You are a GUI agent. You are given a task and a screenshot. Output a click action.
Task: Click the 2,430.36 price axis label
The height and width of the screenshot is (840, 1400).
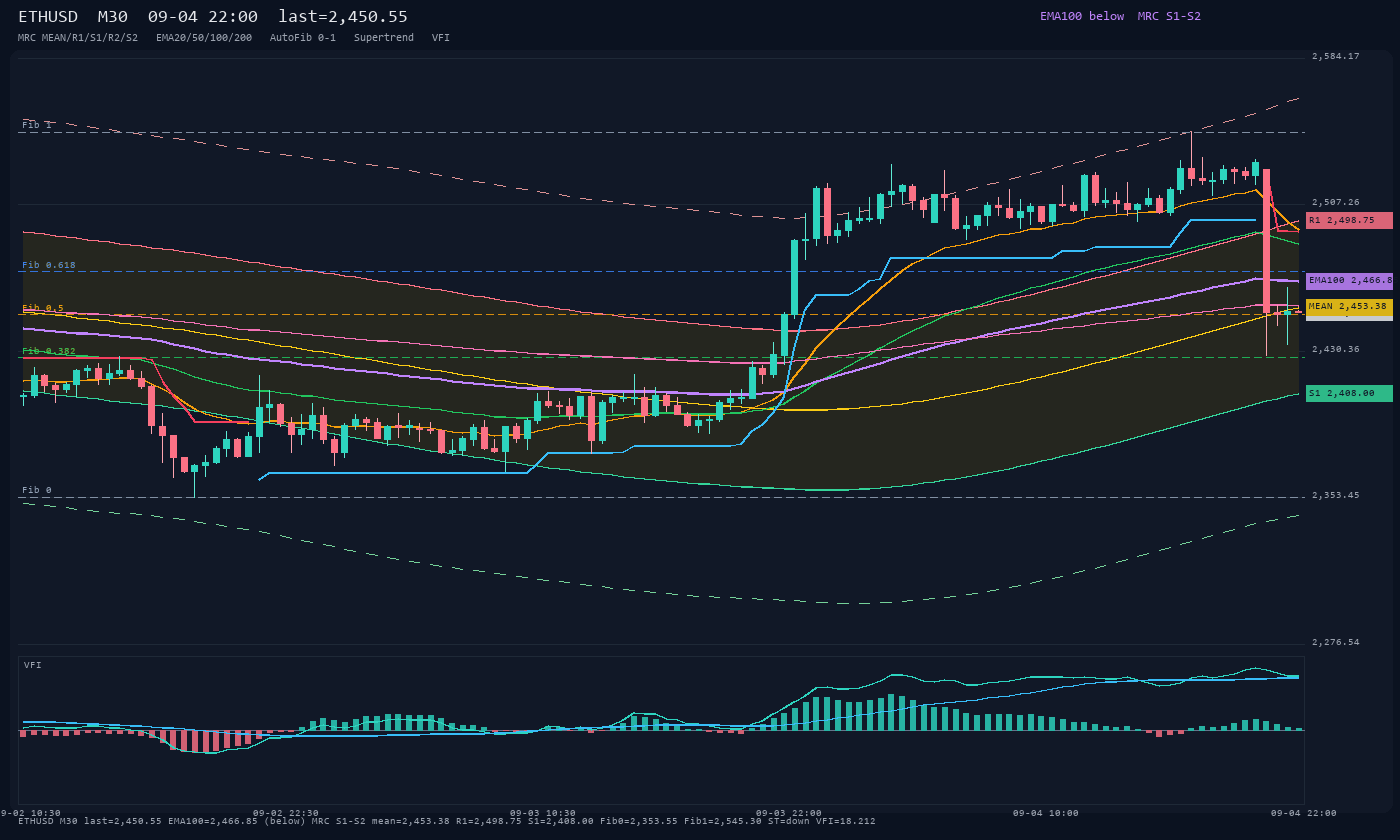click(x=1336, y=349)
